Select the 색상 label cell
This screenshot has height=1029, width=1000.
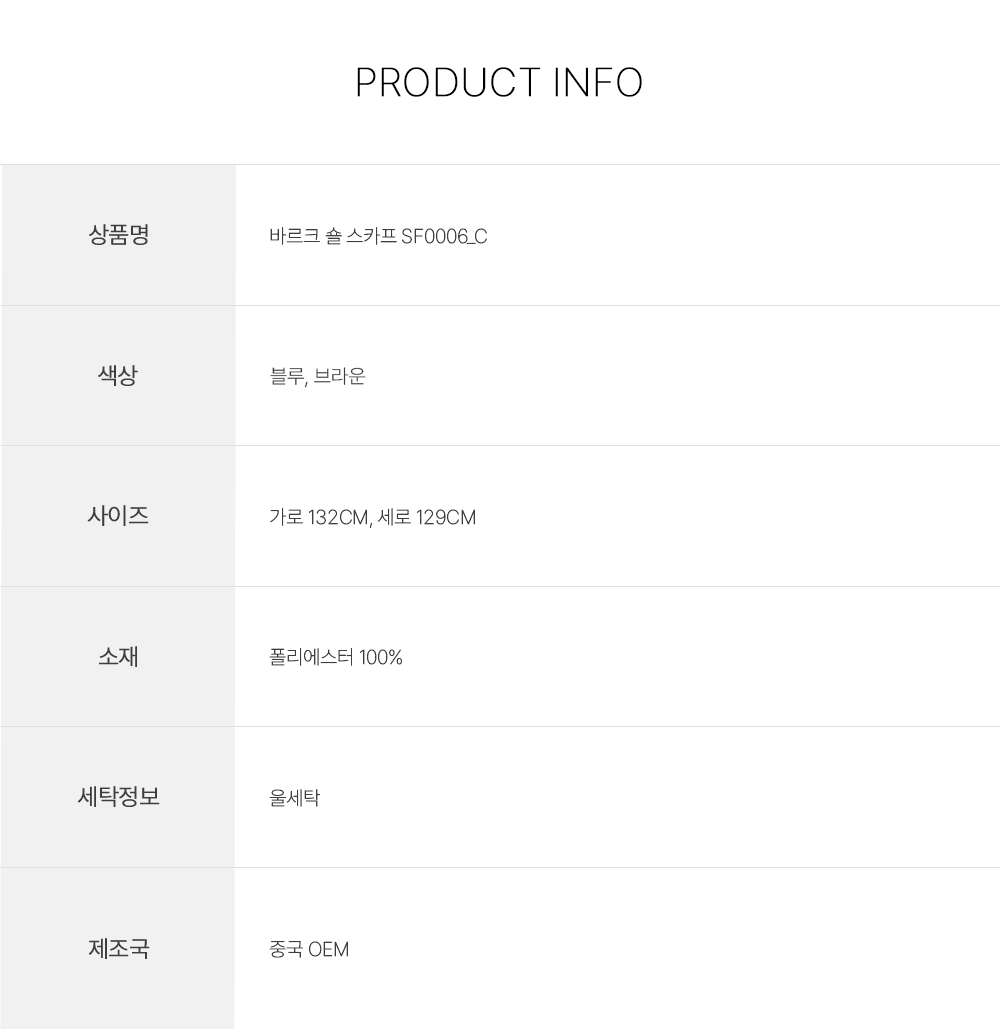click(x=119, y=376)
